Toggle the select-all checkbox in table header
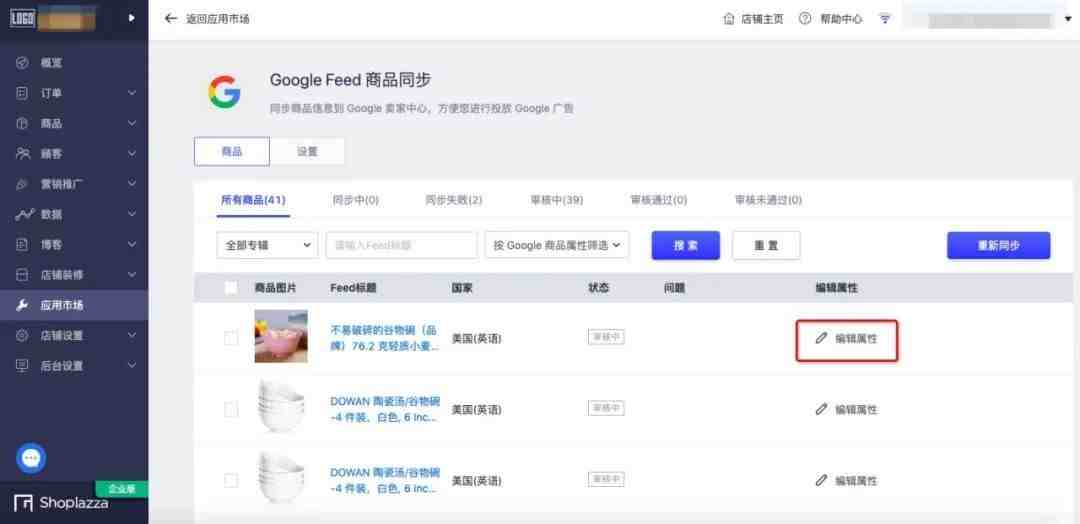The width and height of the screenshot is (1080, 524). 231,288
